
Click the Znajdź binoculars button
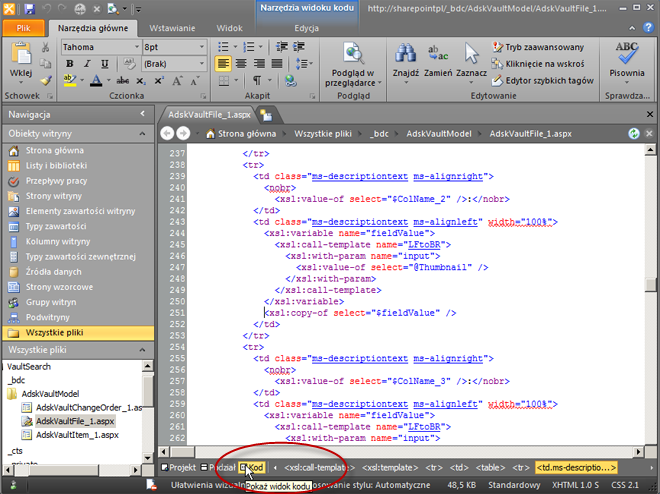tap(406, 62)
